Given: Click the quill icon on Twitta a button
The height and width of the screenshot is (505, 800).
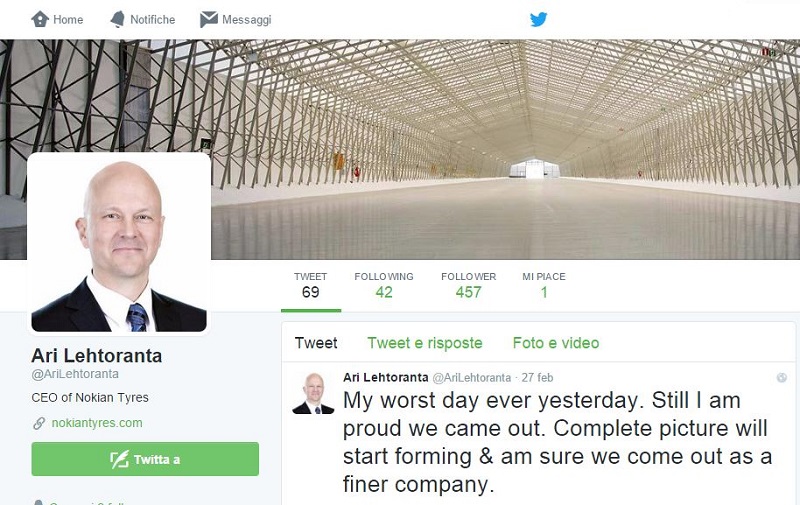Looking at the screenshot, I should click(119, 460).
